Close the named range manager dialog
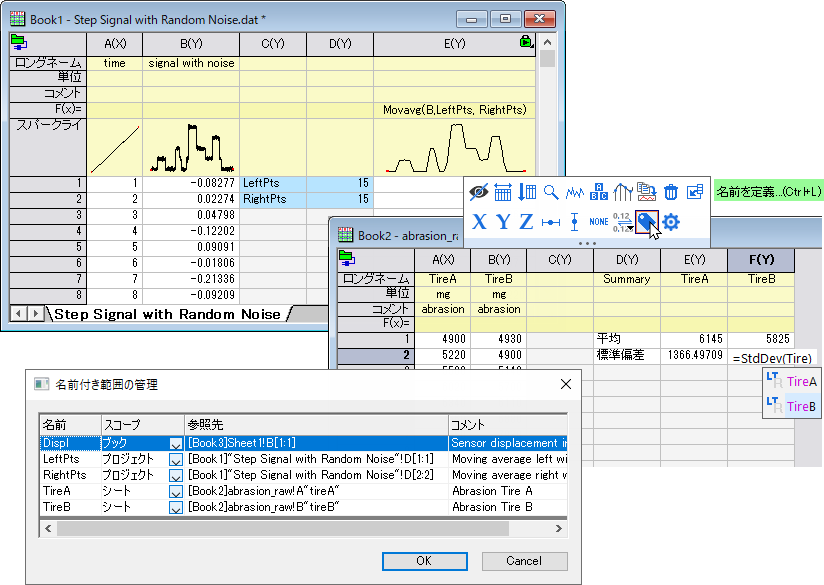This screenshot has width=824, height=585. (566, 384)
